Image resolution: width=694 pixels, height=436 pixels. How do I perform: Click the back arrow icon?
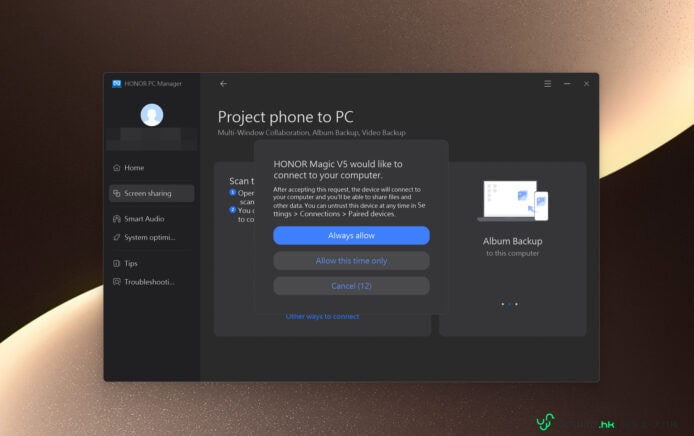tap(224, 84)
